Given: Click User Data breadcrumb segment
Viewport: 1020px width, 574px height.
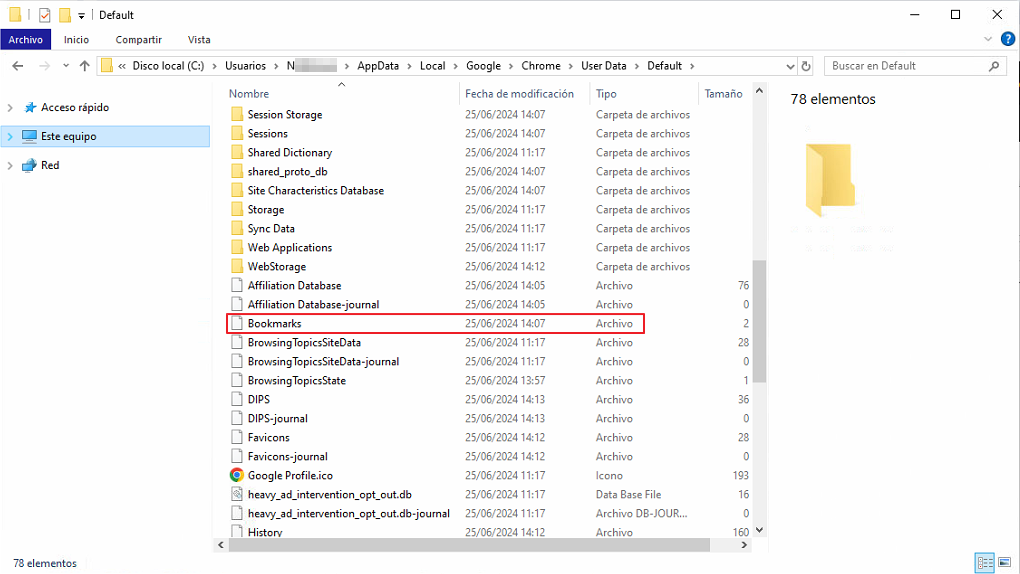Looking at the screenshot, I should pyautogui.click(x=604, y=66).
